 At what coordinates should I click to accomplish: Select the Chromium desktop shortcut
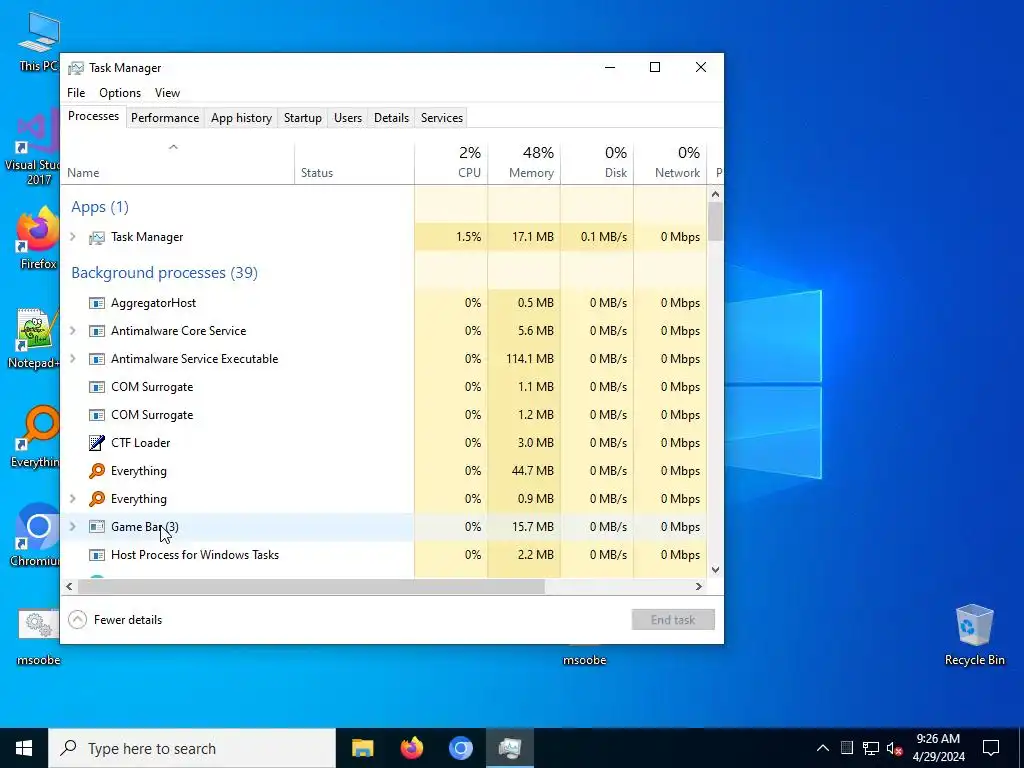(35, 536)
